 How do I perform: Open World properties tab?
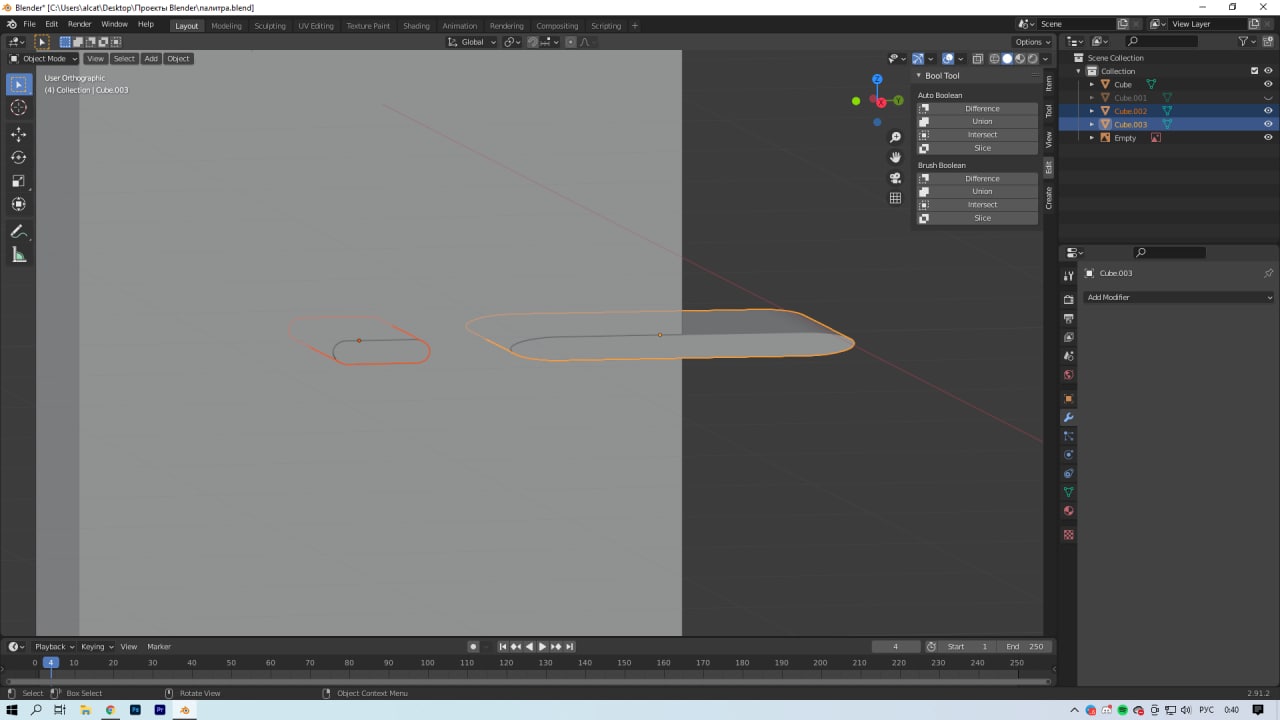click(1068, 375)
